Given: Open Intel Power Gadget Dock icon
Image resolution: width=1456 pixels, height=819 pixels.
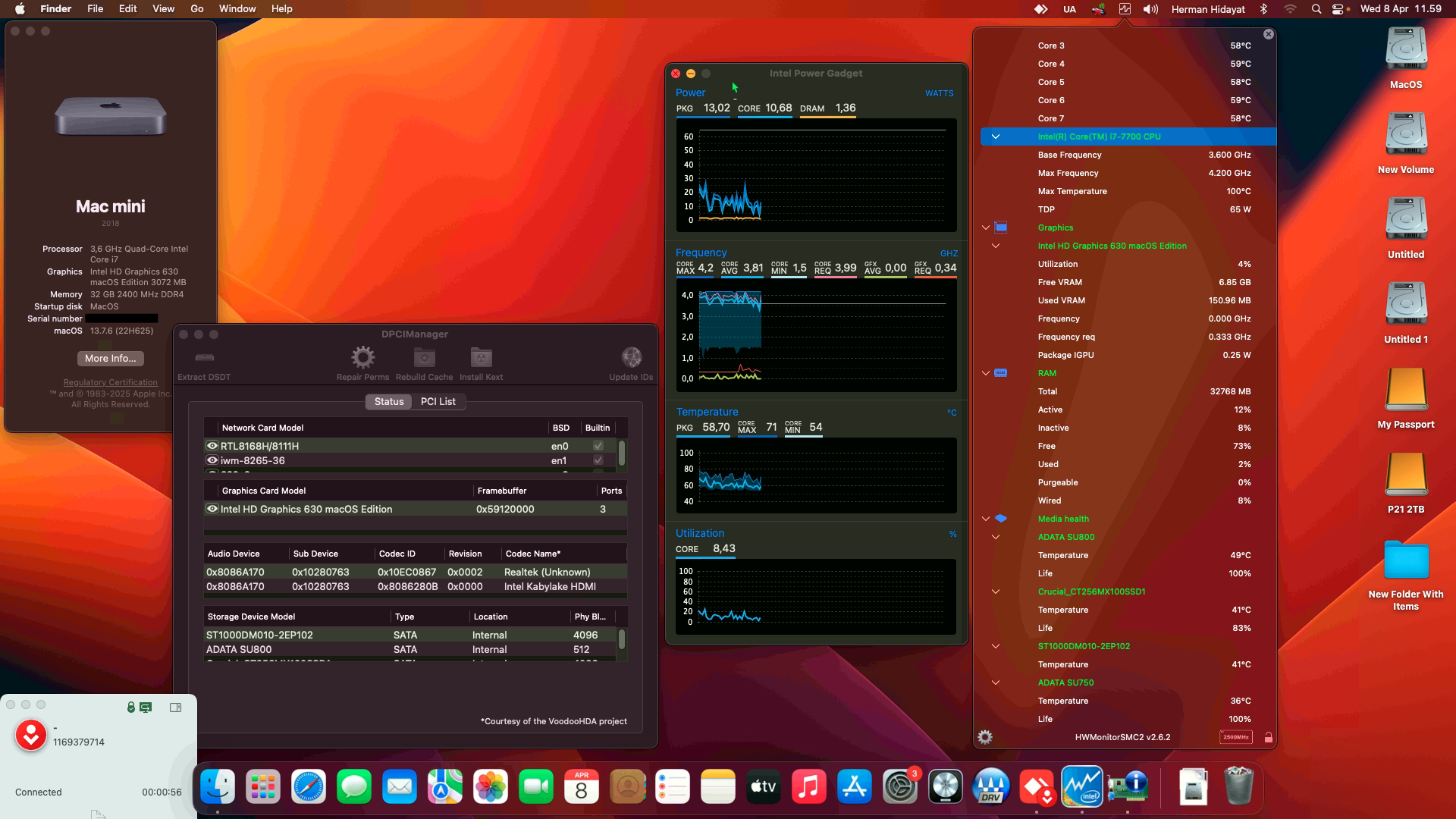Looking at the screenshot, I should [x=1082, y=786].
